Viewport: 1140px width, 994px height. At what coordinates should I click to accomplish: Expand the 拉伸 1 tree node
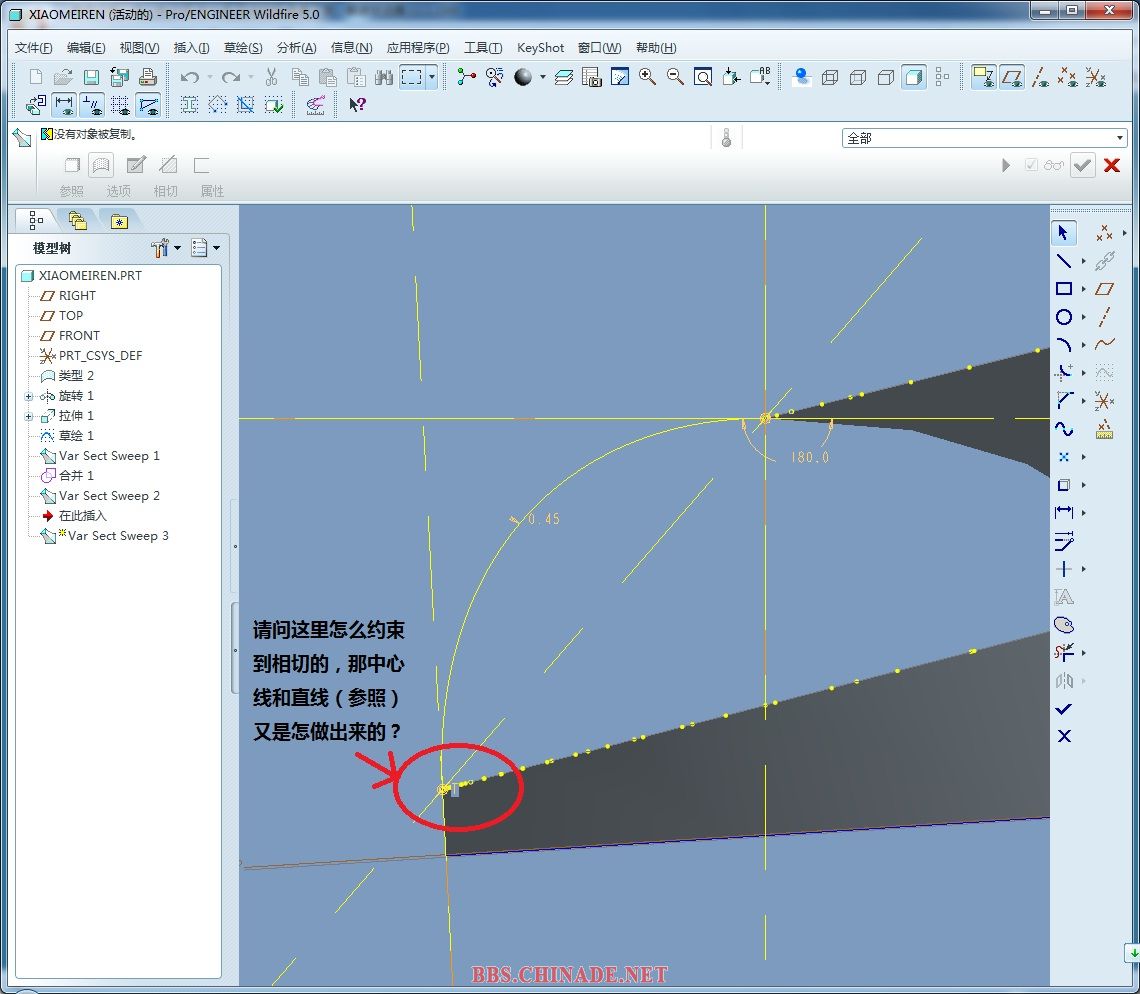(x=29, y=416)
